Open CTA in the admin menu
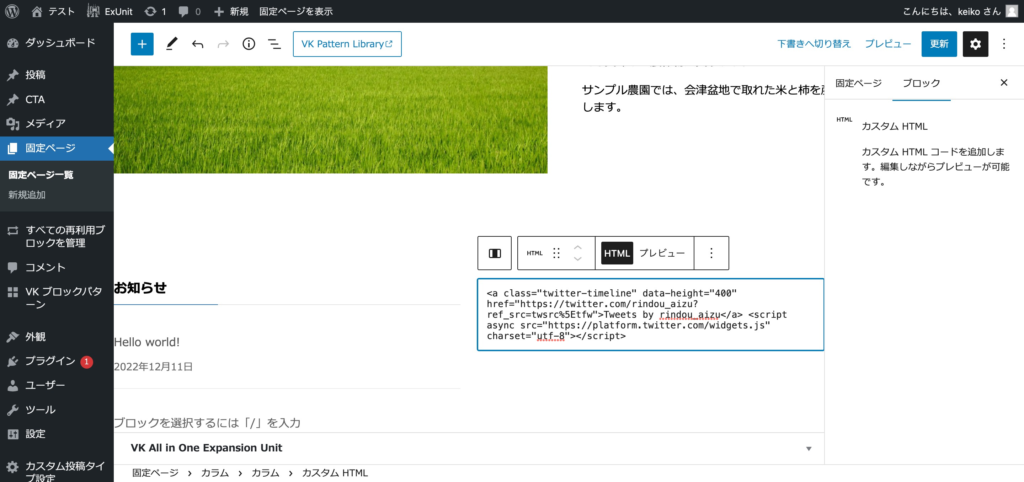 pyautogui.click(x=57, y=99)
